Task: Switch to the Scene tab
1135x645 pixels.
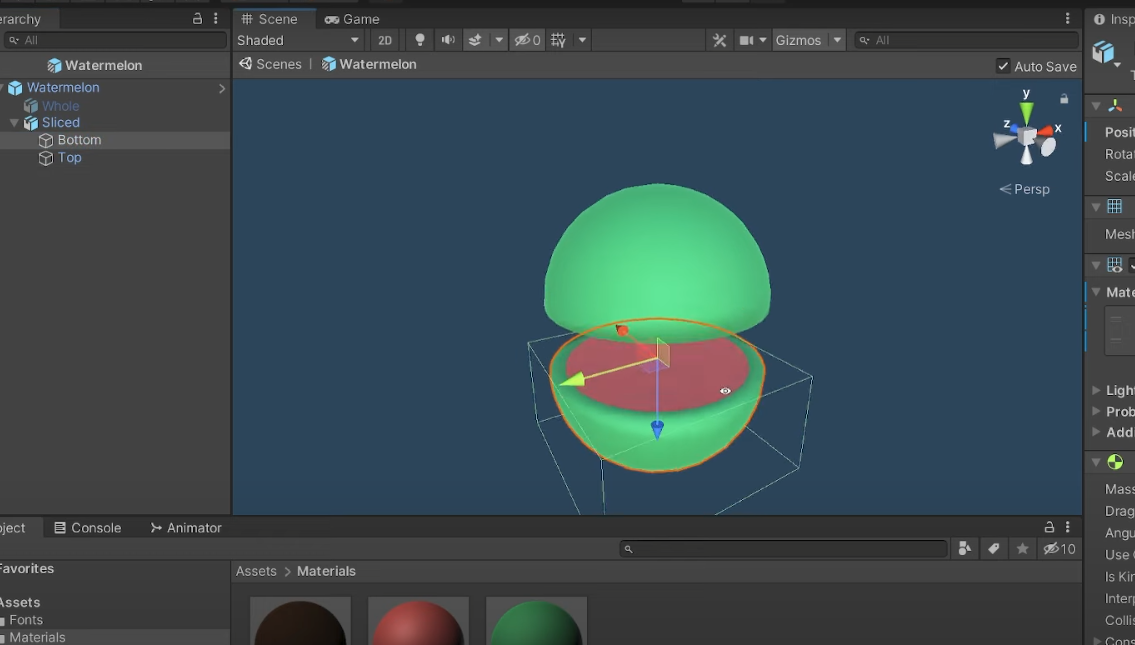Action: pos(270,19)
